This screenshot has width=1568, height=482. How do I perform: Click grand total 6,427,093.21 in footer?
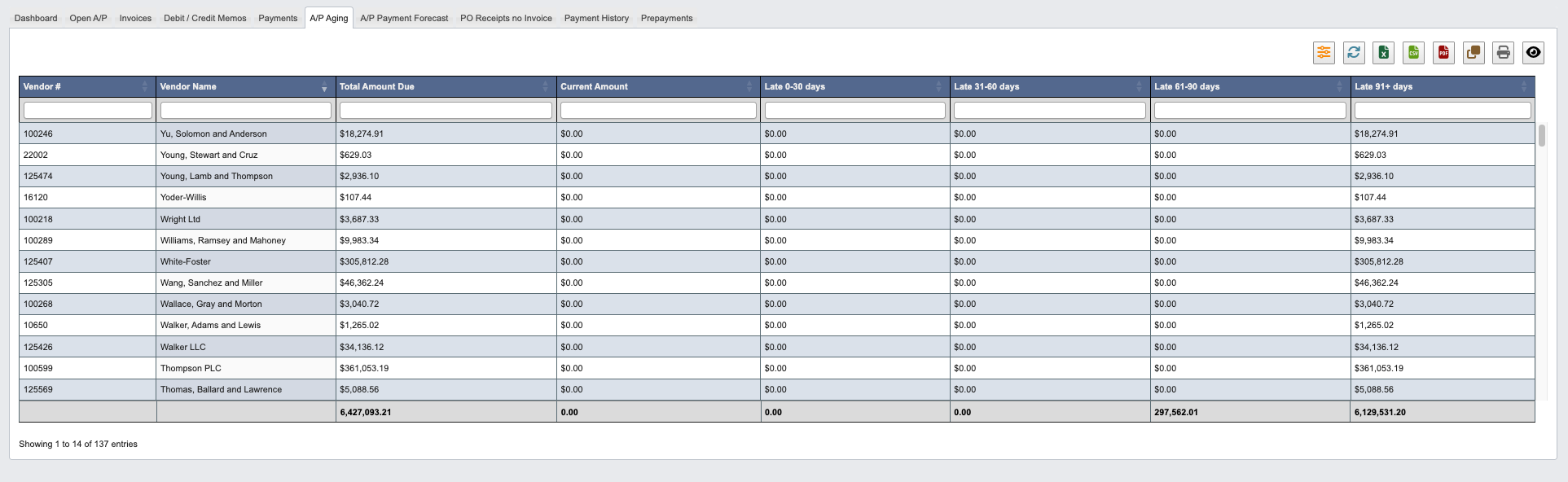pos(366,412)
